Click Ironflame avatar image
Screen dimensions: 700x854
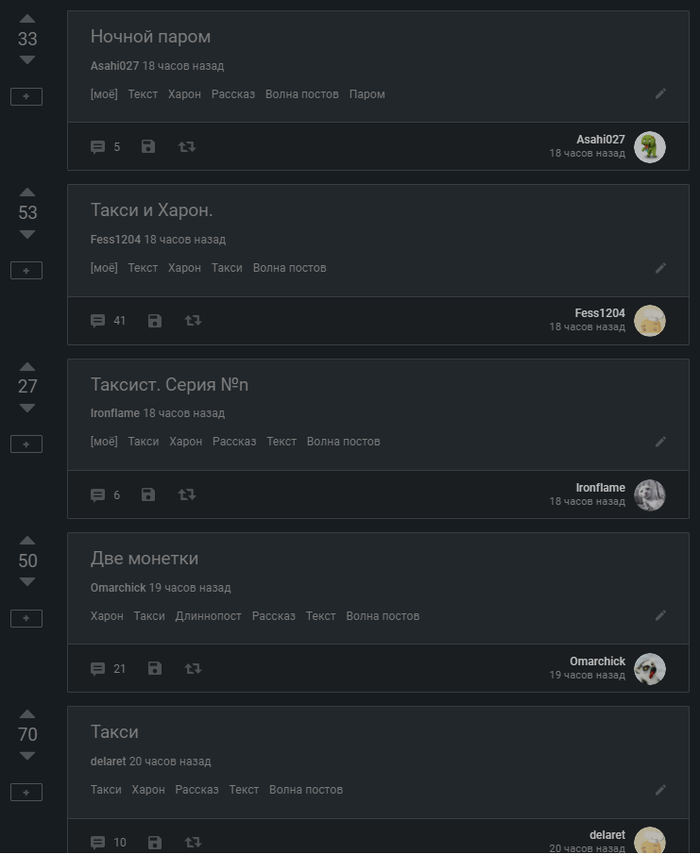[x=649, y=495]
